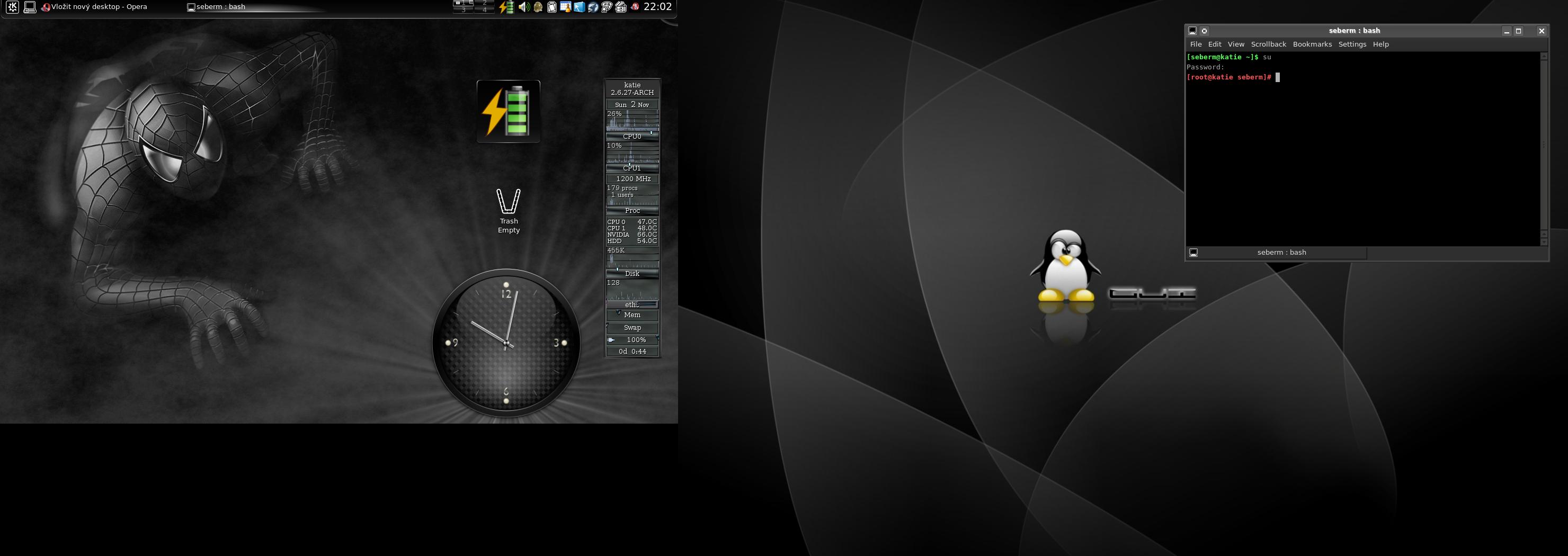Click the shark tray icon

click(593, 7)
